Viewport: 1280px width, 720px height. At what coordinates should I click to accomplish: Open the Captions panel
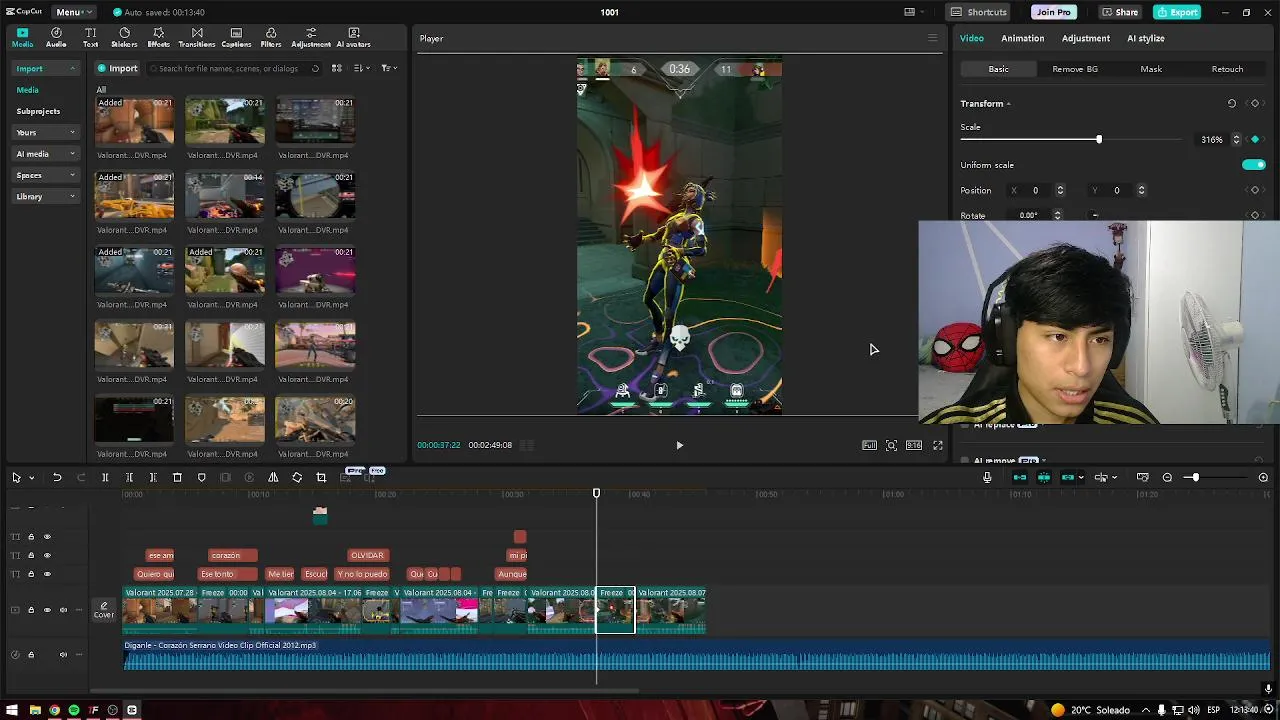coord(236,38)
